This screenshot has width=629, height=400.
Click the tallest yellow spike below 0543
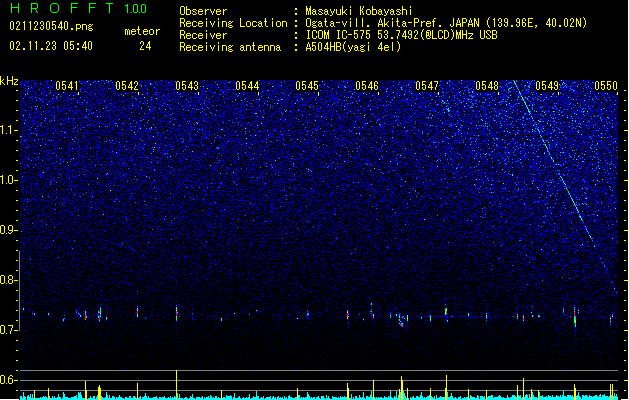tap(177, 384)
